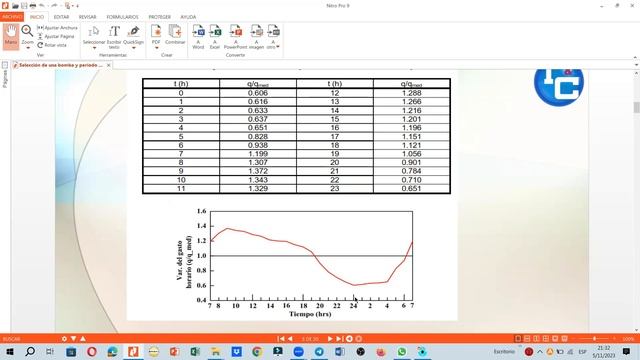Open Telegram from taskbar
The height and width of the screenshot is (360, 640).
[x=319, y=351]
